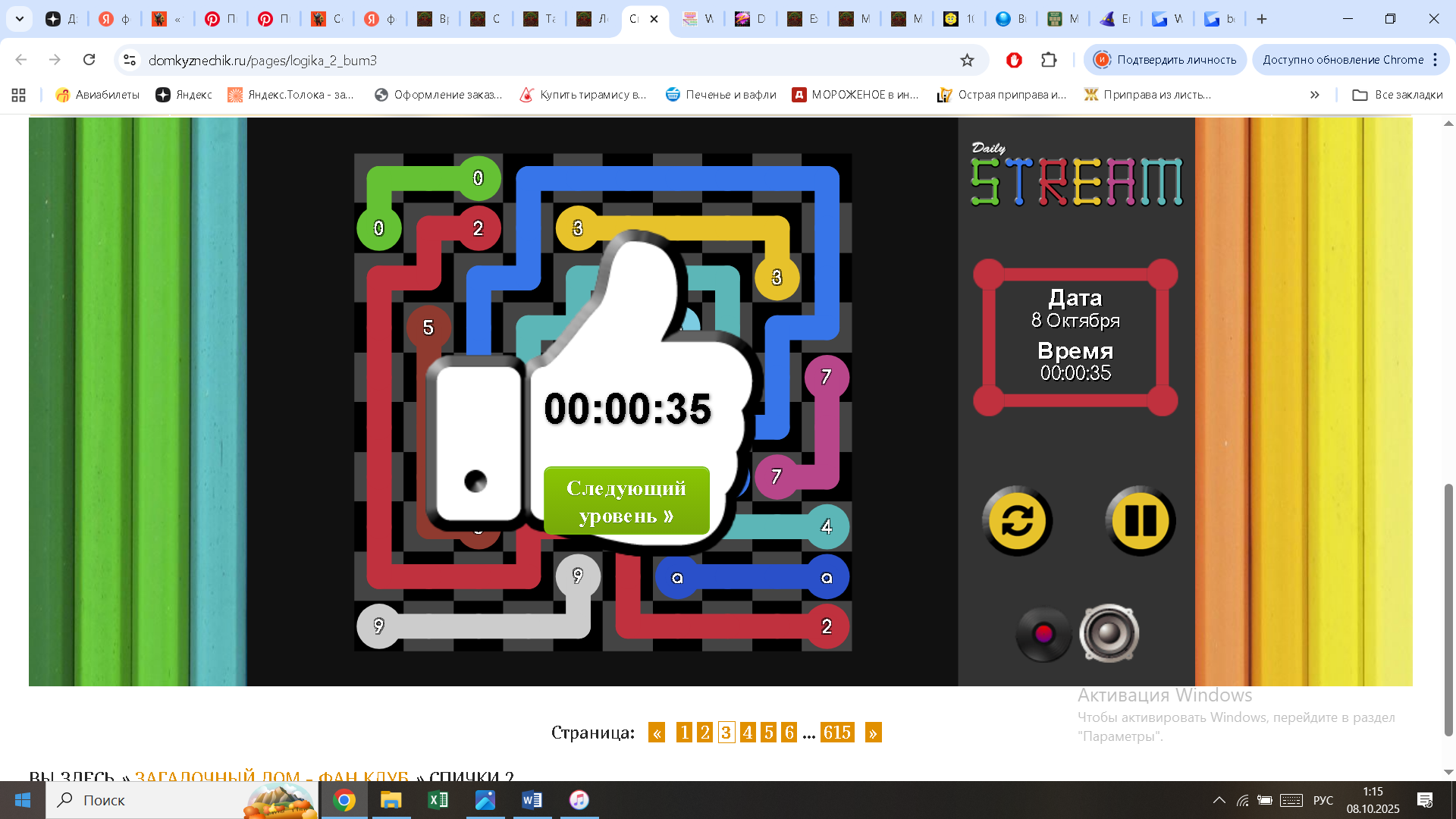Open the tab search dropdown arrow
This screenshot has height=819, width=1456.
[20, 19]
